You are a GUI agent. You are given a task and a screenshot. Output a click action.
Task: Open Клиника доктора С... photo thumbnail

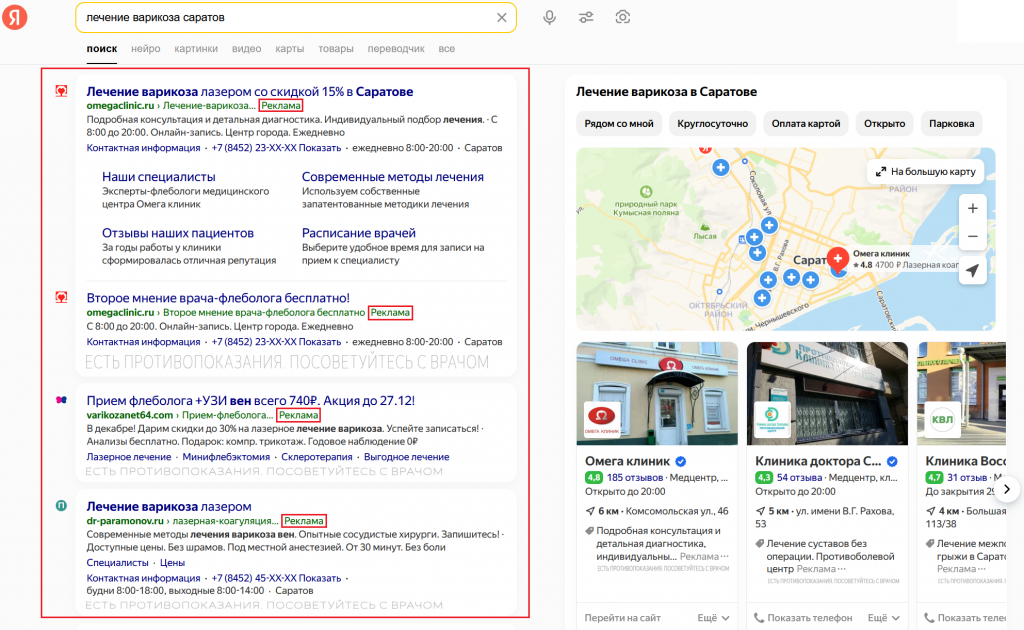point(827,394)
